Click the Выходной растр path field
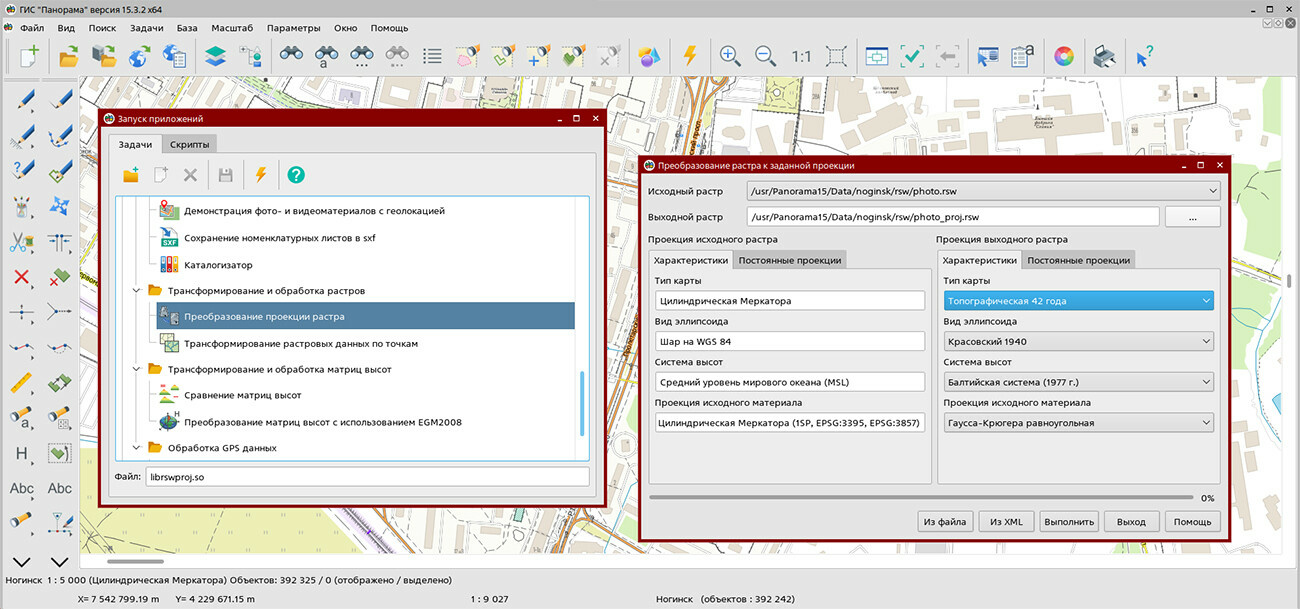Screen dimensions: 1300x609 (952, 217)
